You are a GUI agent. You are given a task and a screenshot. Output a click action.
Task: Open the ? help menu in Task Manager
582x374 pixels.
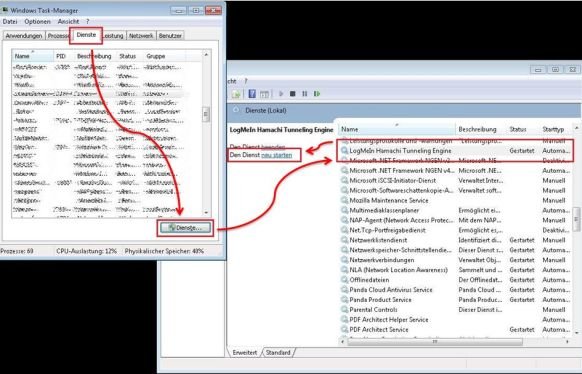pos(88,22)
